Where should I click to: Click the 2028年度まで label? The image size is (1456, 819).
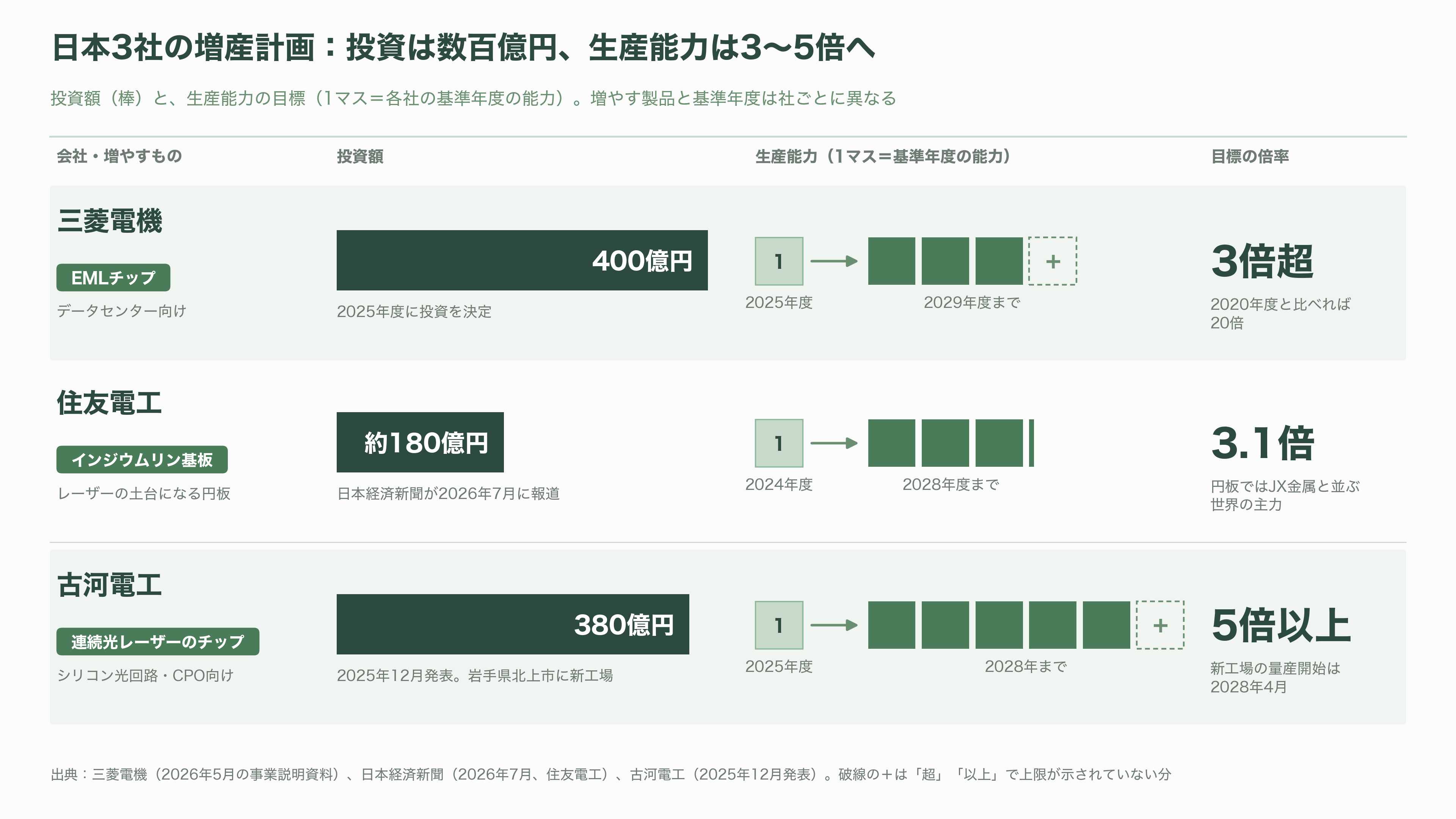point(951,485)
